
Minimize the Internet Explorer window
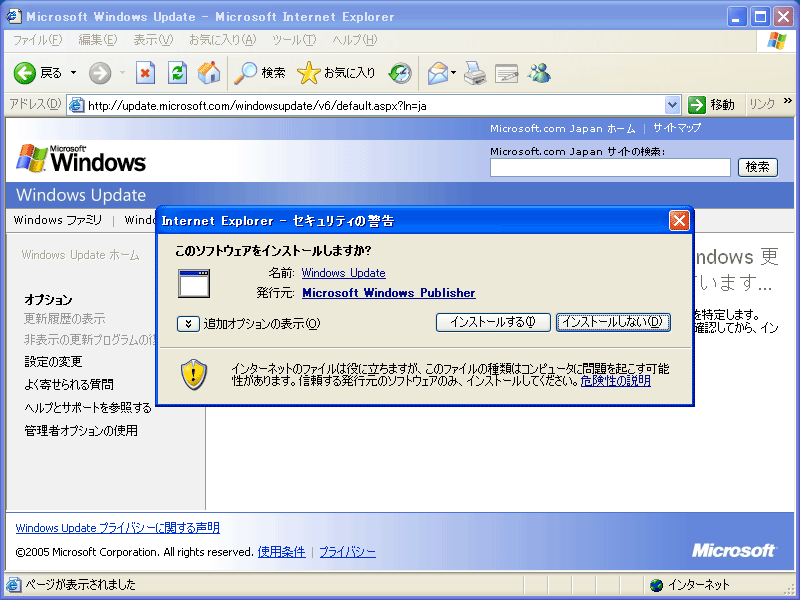coord(737,17)
